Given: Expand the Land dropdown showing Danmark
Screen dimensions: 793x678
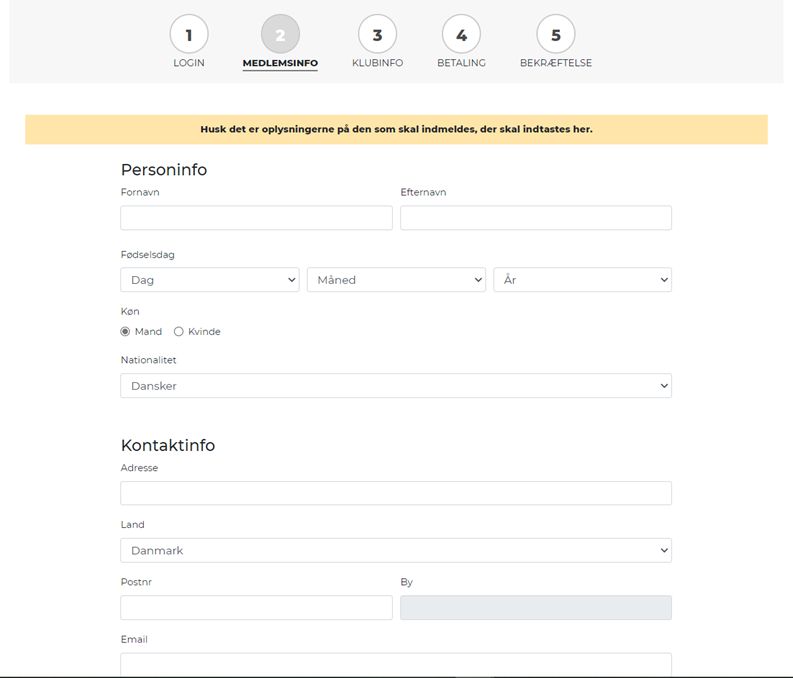Looking at the screenshot, I should pyautogui.click(x=396, y=550).
